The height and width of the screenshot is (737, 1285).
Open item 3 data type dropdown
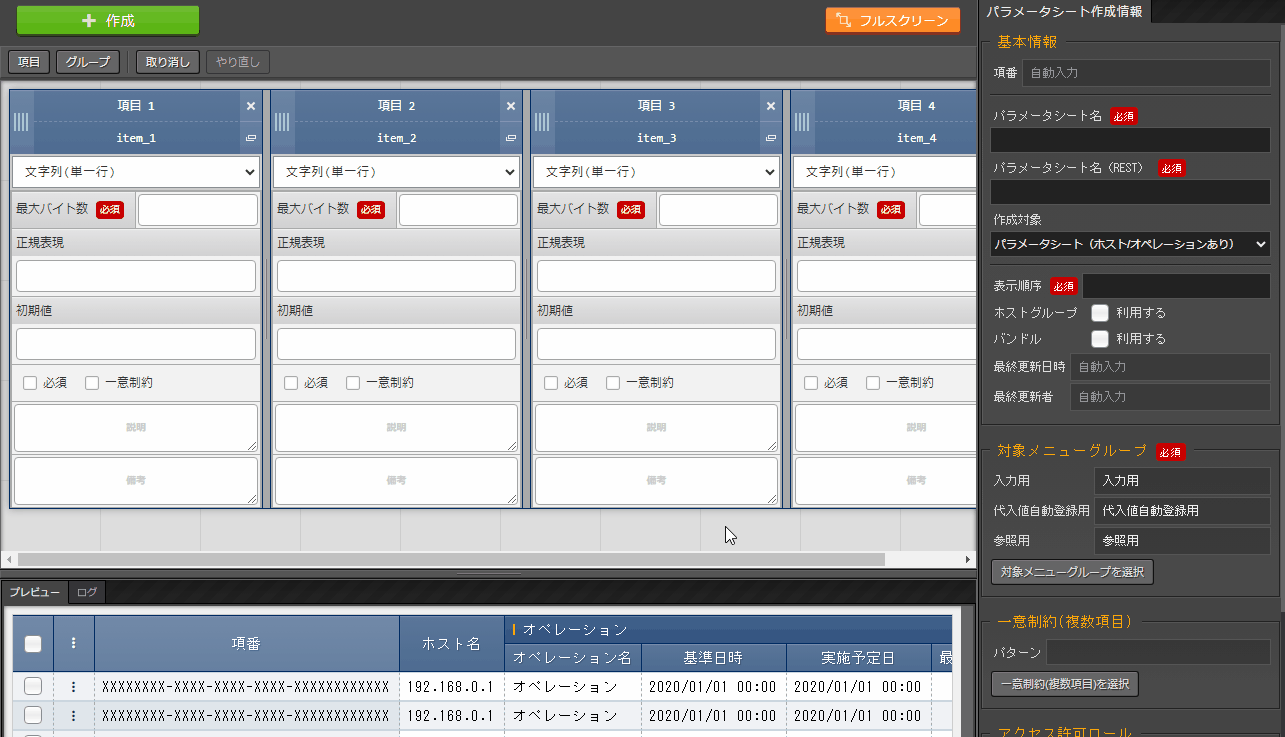(656, 172)
